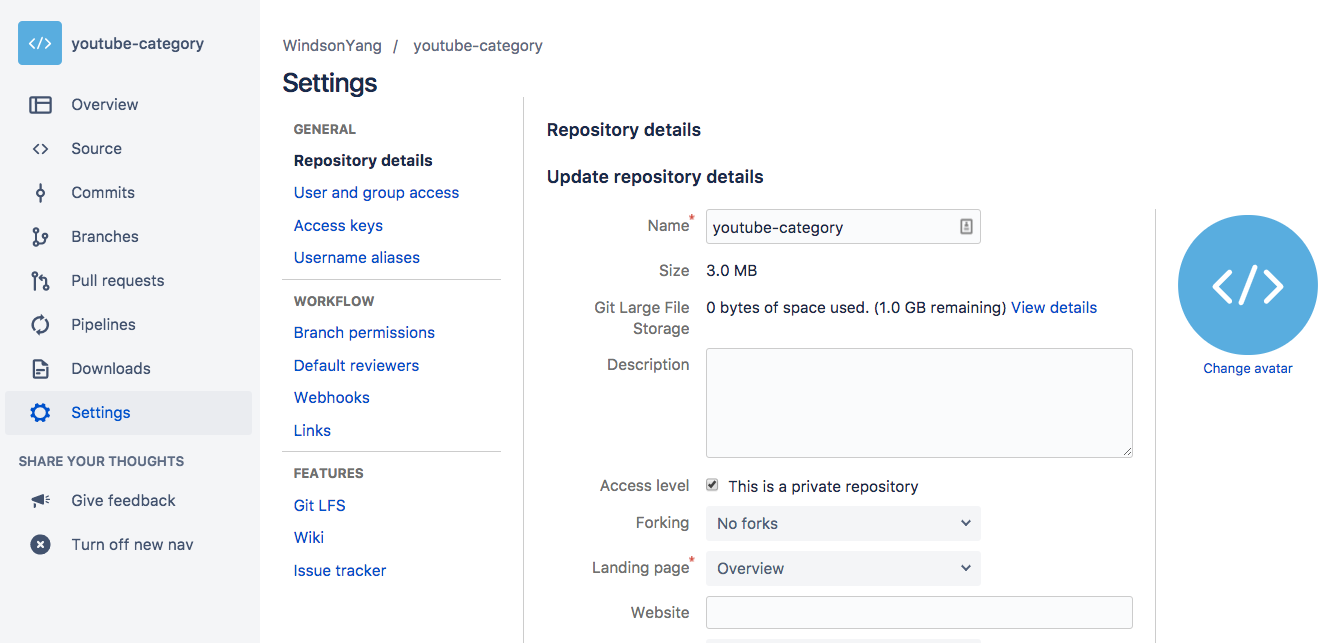Click the 0 bytes of space used text
This screenshot has height=643, width=1325.
coord(787,308)
